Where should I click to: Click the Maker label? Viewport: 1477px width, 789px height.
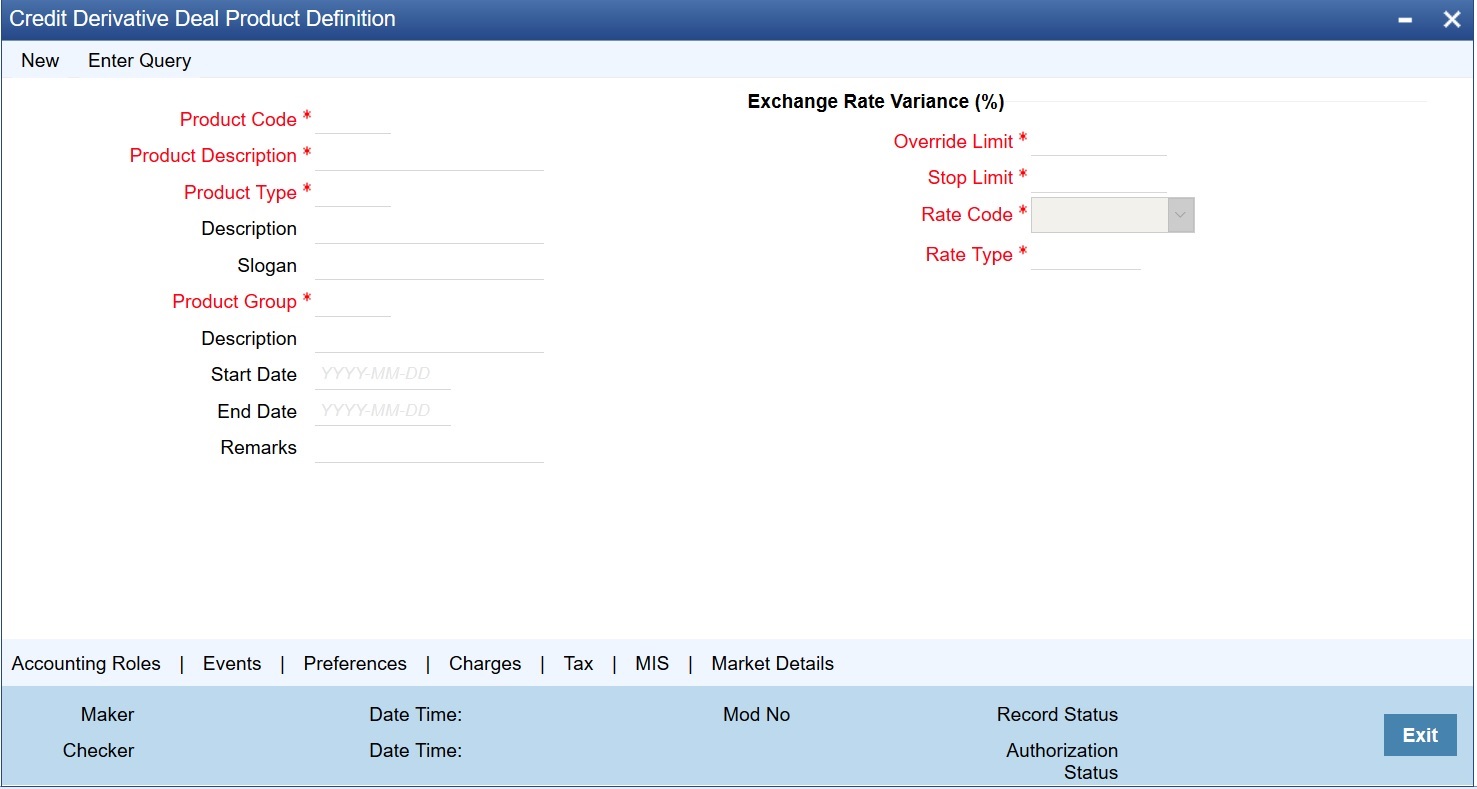[107, 715]
